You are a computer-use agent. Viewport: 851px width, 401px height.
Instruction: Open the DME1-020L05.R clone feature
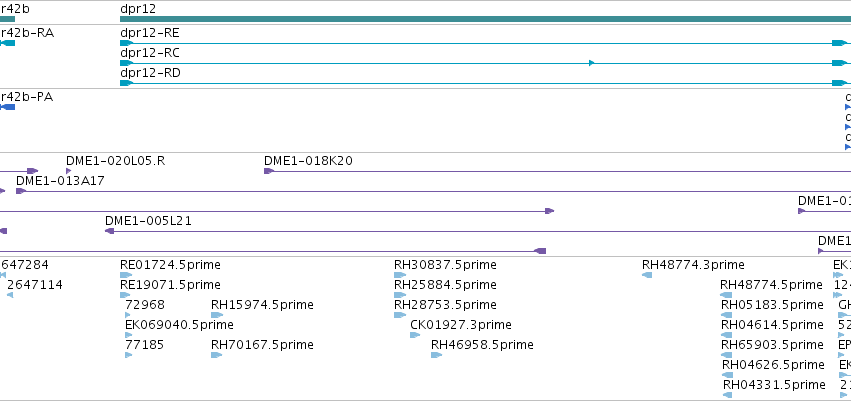[116, 161]
